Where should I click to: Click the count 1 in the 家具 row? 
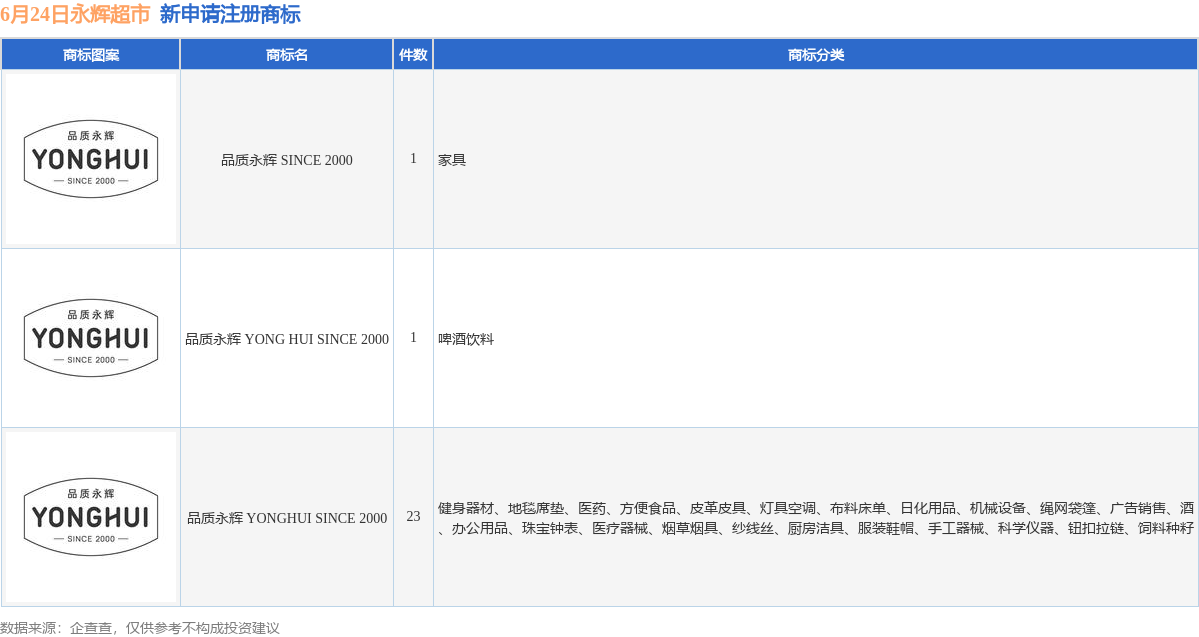pos(413,158)
